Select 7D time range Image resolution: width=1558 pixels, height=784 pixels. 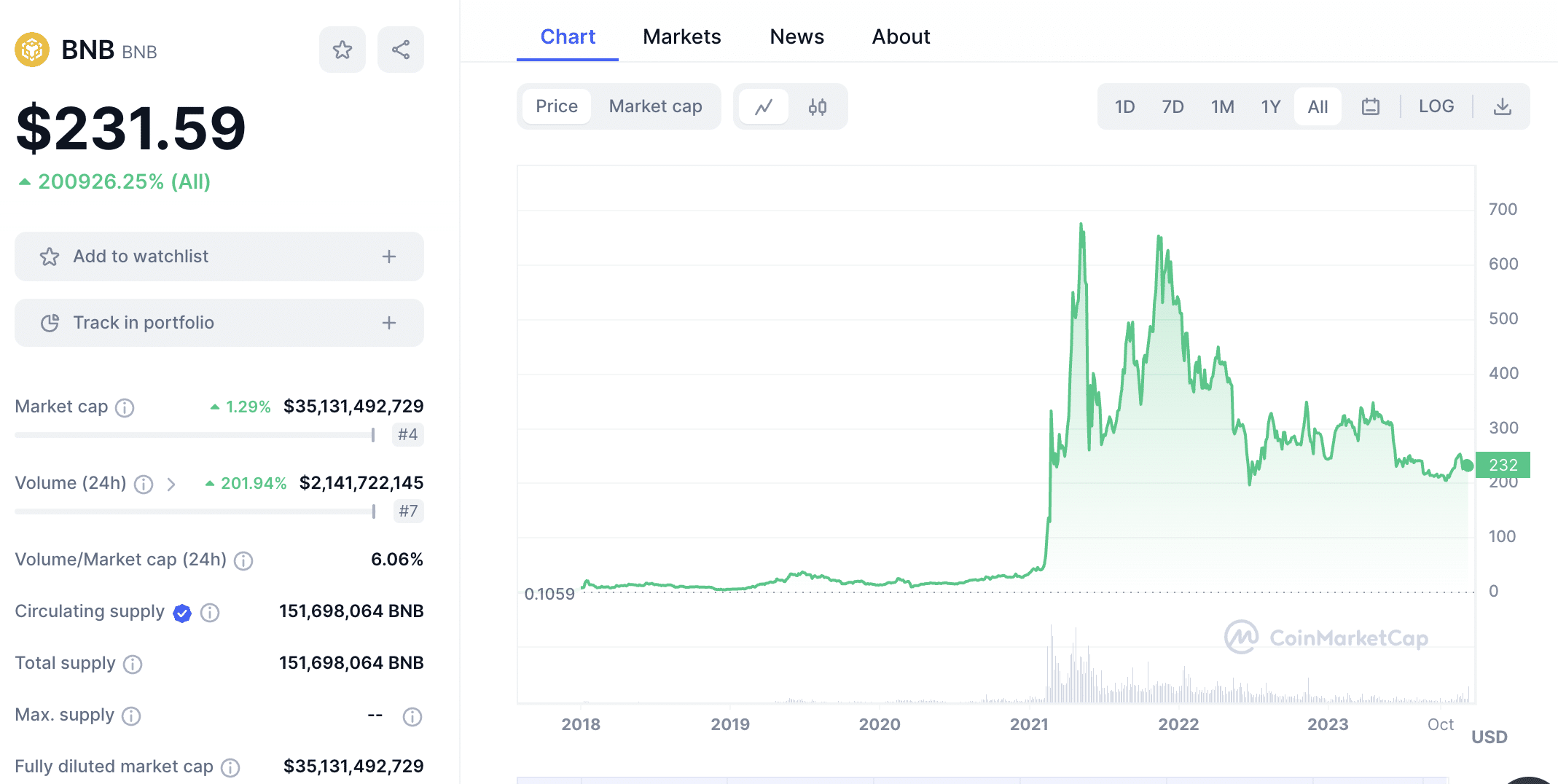pos(1173,107)
